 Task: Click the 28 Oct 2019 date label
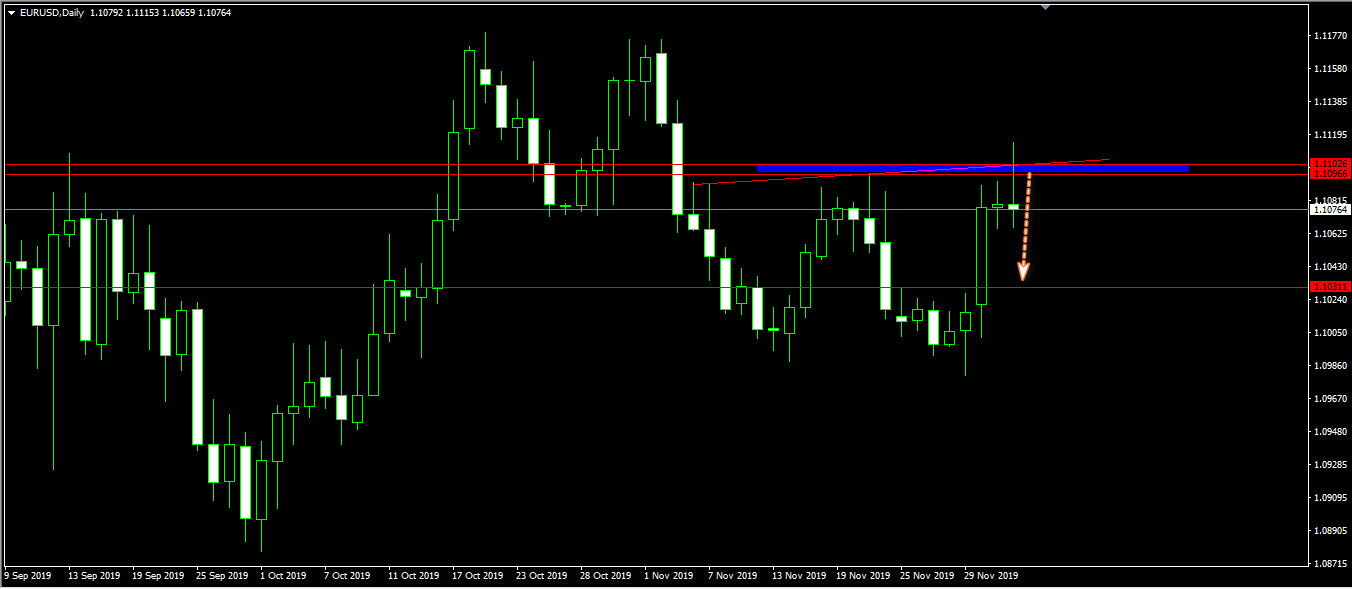pyautogui.click(x=607, y=576)
